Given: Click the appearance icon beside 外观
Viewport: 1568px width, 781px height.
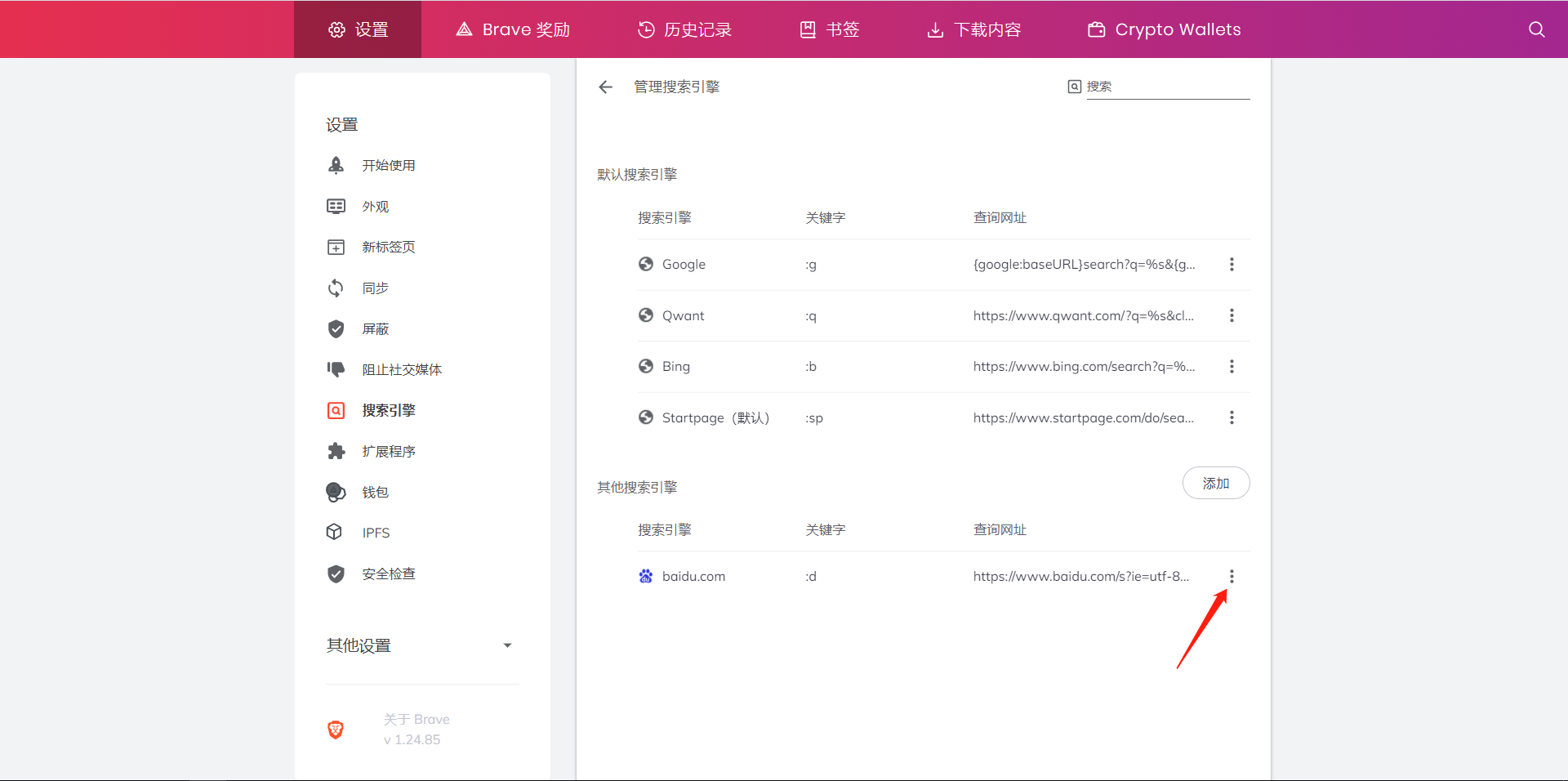Looking at the screenshot, I should coord(336,206).
